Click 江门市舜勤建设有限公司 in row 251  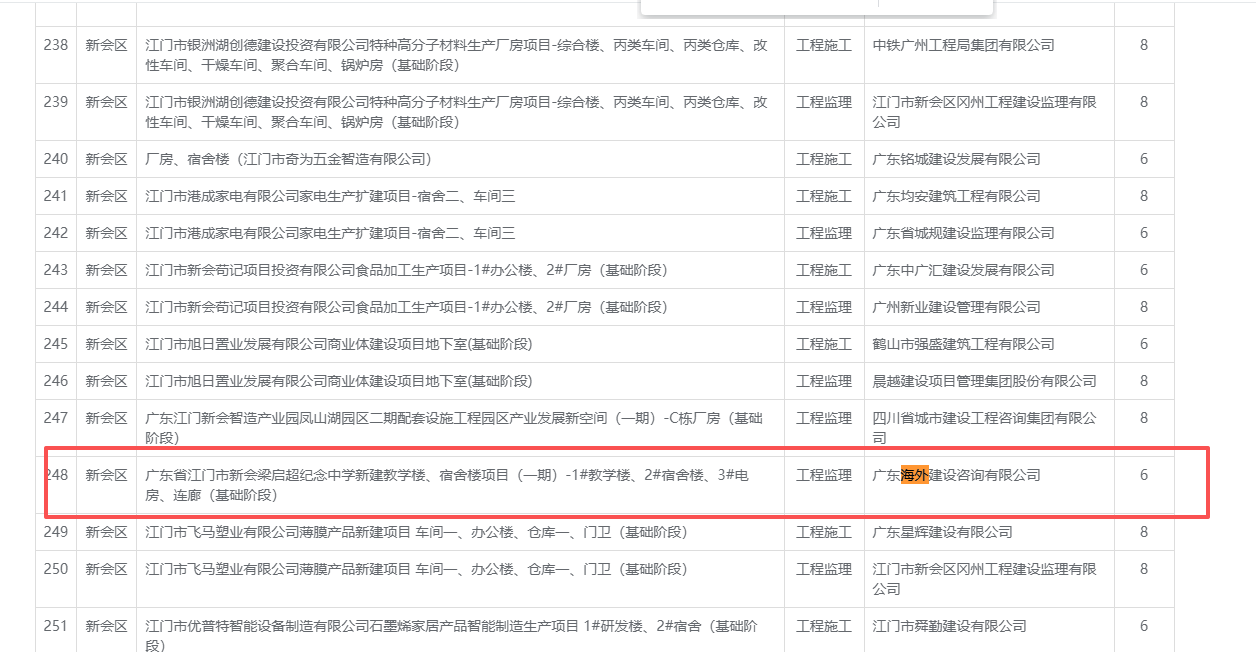949,626
